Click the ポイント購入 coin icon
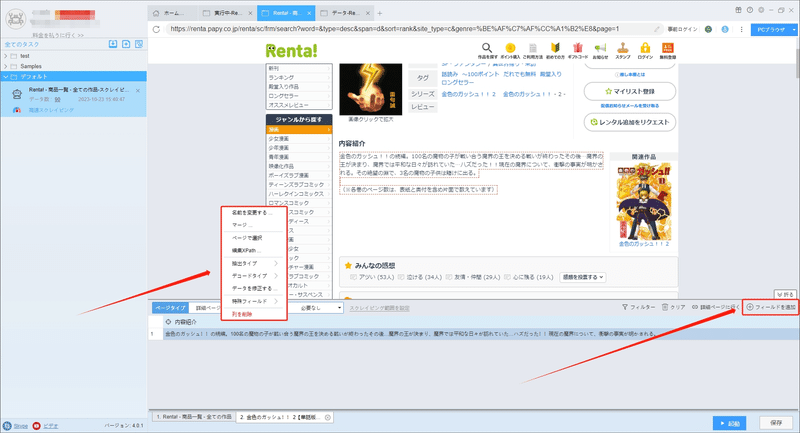Image resolution: width=800 pixels, height=433 pixels. pos(510,50)
